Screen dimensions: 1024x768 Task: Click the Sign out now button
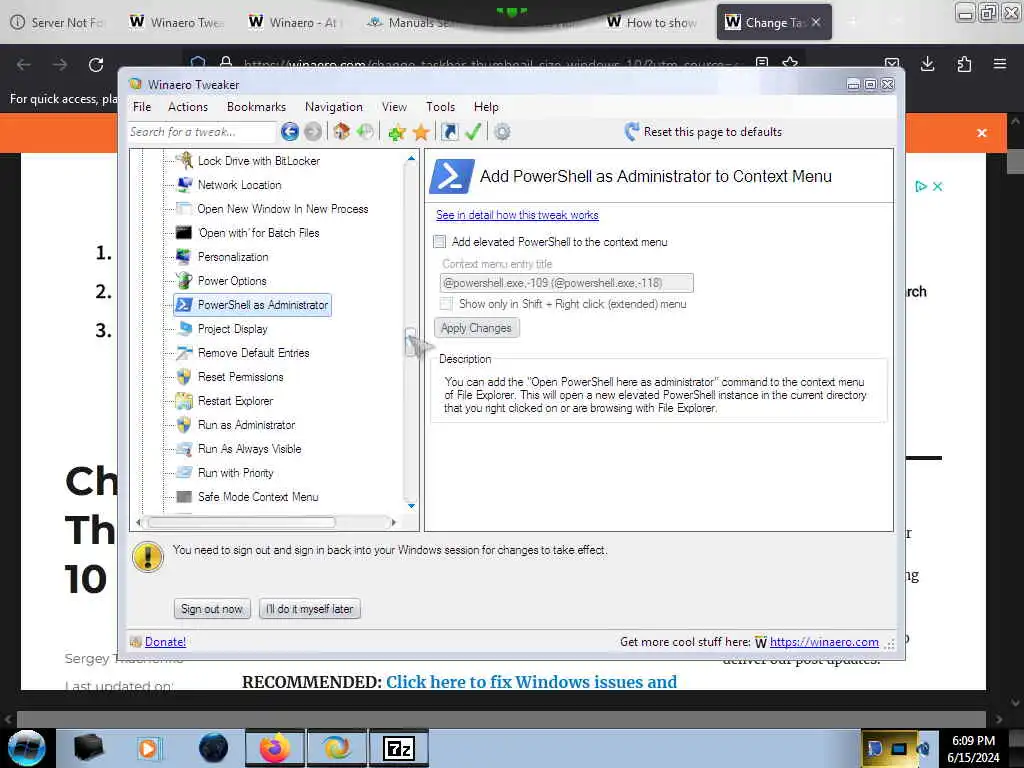coord(212,609)
